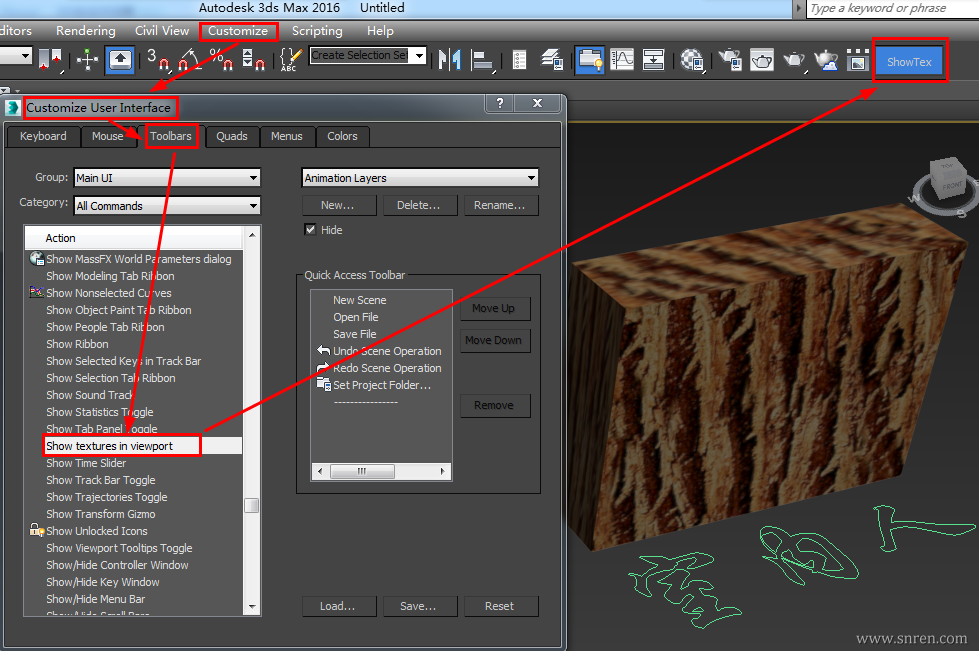Click the Reset button
The height and width of the screenshot is (651, 979).
click(x=499, y=606)
